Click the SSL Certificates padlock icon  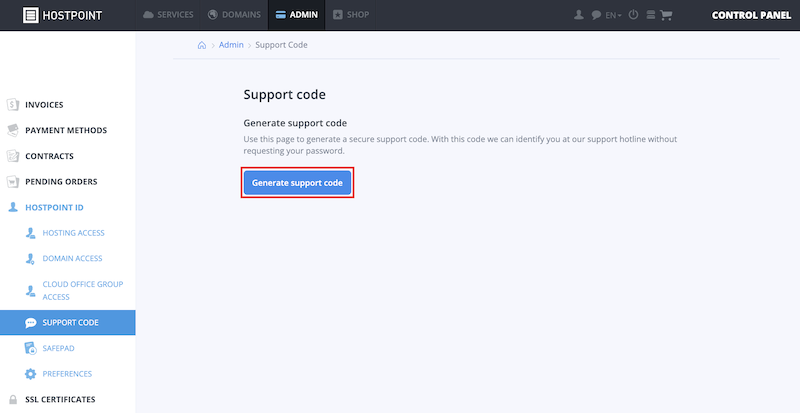(x=13, y=399)
